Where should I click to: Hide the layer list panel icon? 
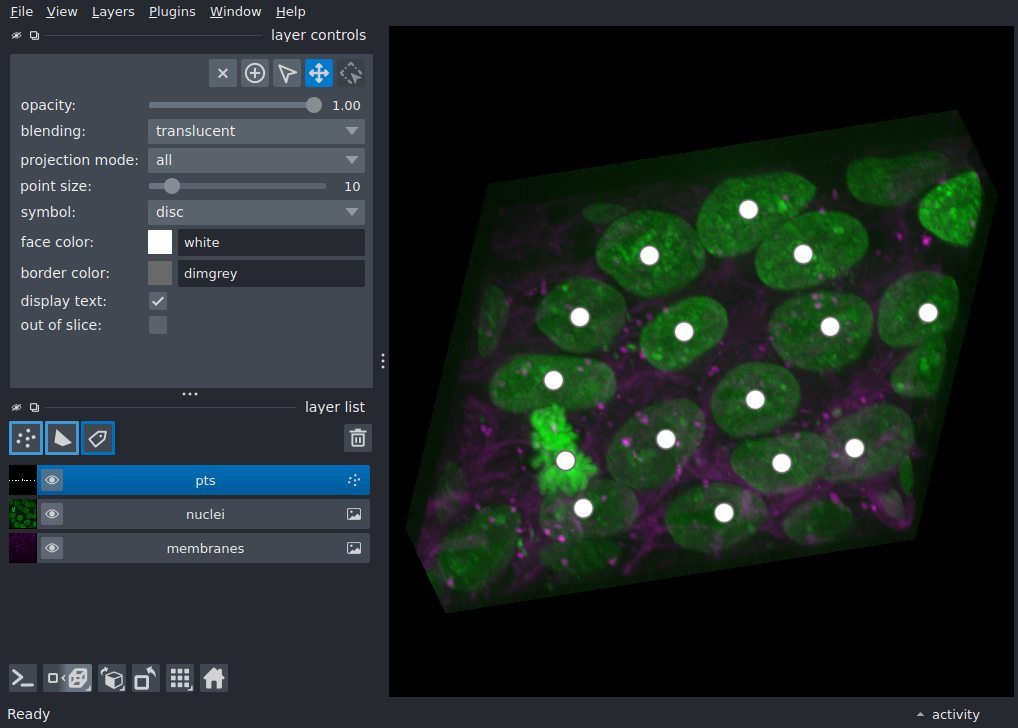(x=16, y=408)
